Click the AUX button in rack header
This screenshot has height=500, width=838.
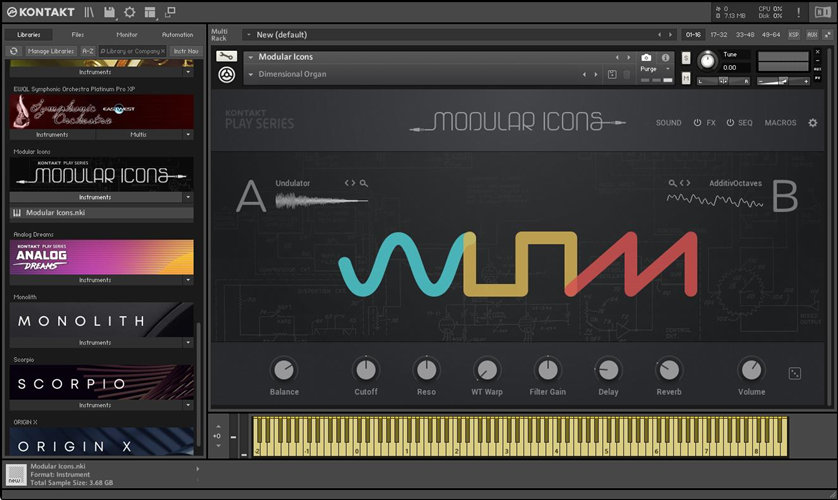click(812, 35)
